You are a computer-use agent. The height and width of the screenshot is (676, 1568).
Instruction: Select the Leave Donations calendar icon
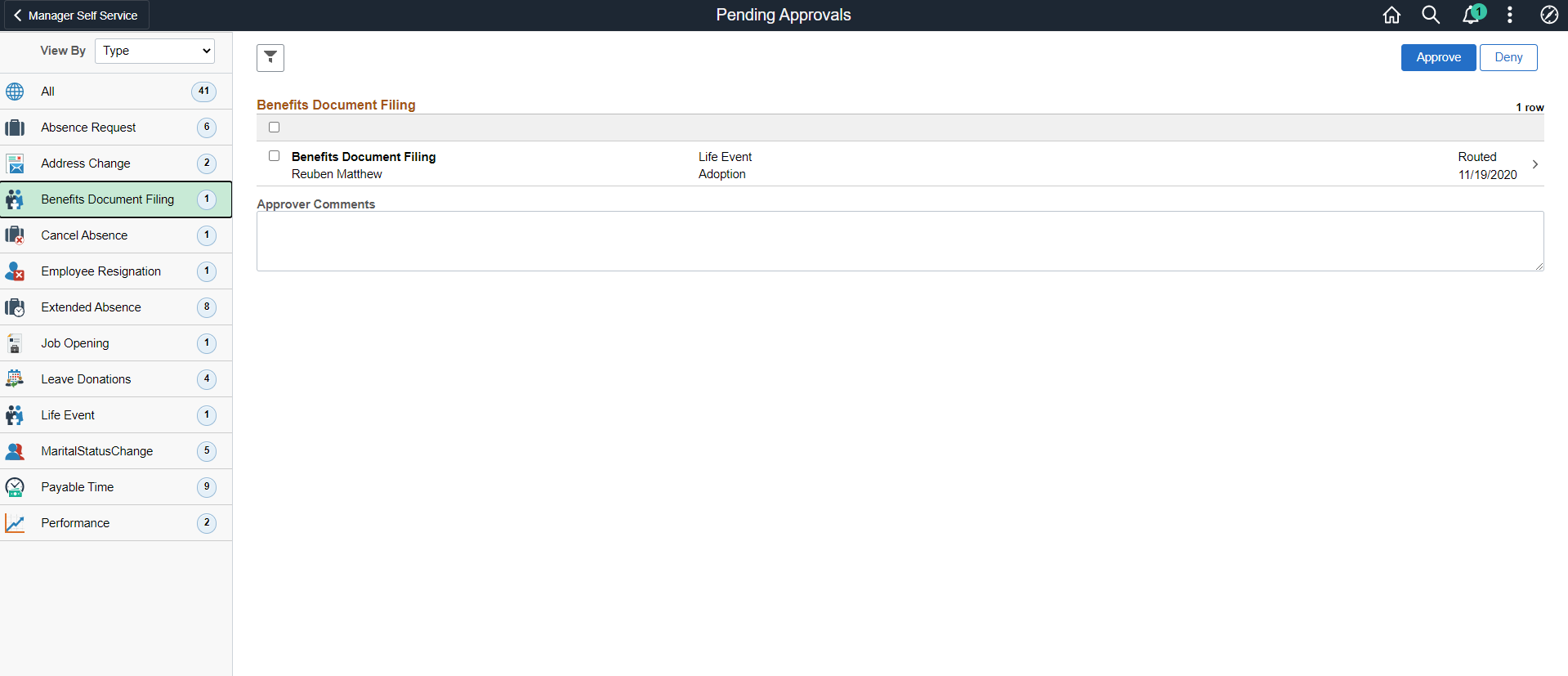(15, 379)
